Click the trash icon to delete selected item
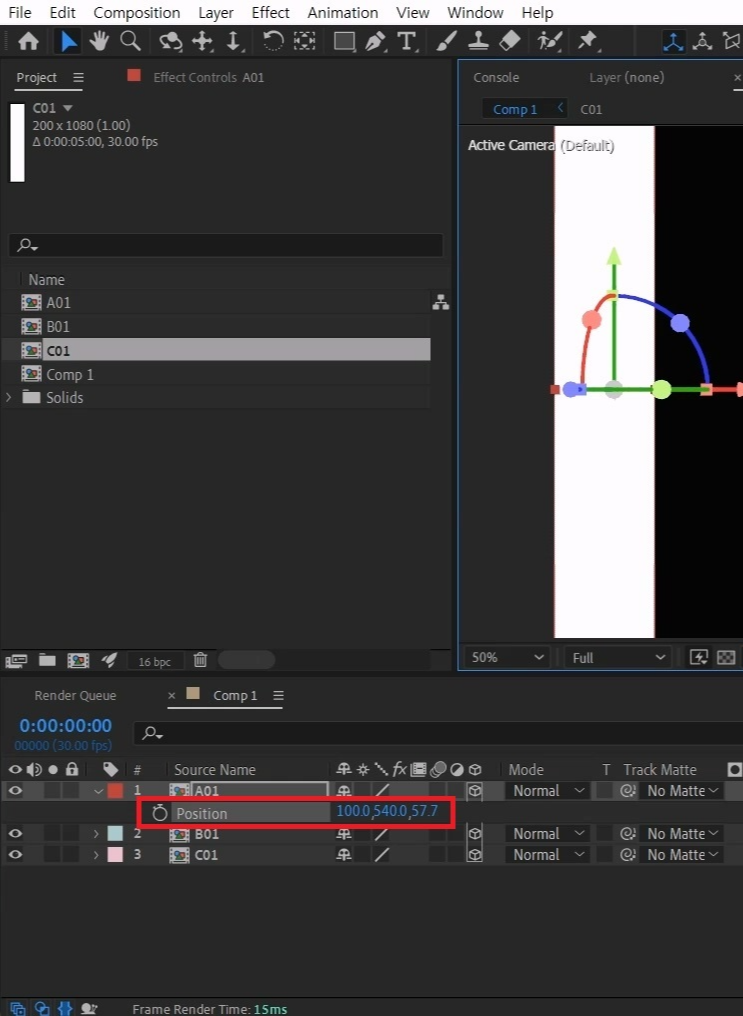 [x=200, y=660]
